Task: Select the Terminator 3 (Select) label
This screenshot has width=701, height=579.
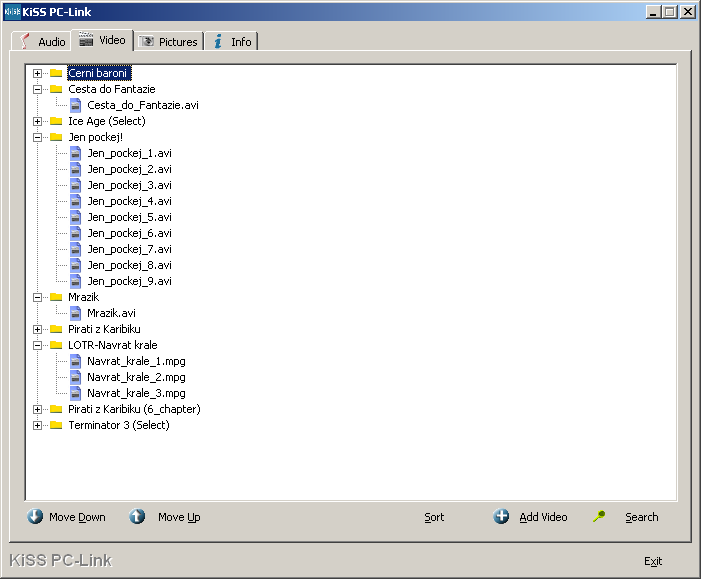Action: click(119, 425)
